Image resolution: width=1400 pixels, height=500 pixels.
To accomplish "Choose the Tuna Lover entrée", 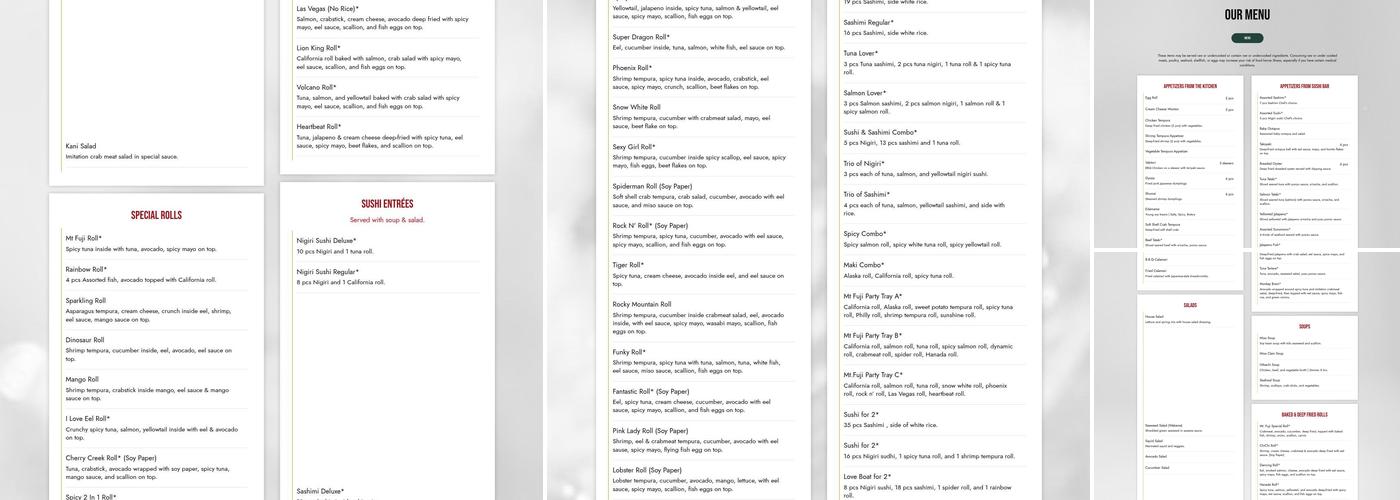I will click(x=860, y=53).
